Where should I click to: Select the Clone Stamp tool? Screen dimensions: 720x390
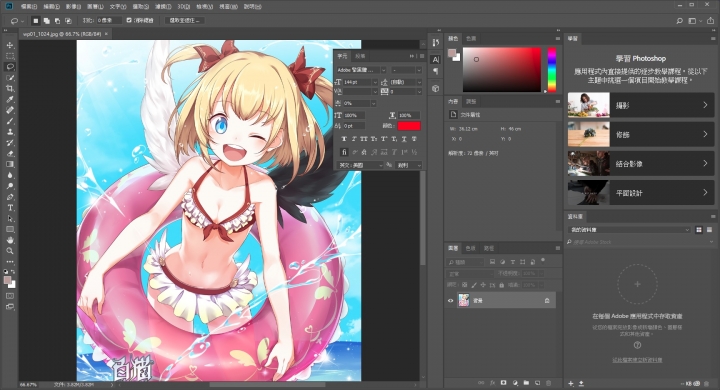pyautogui.click(x=10, y=132)
